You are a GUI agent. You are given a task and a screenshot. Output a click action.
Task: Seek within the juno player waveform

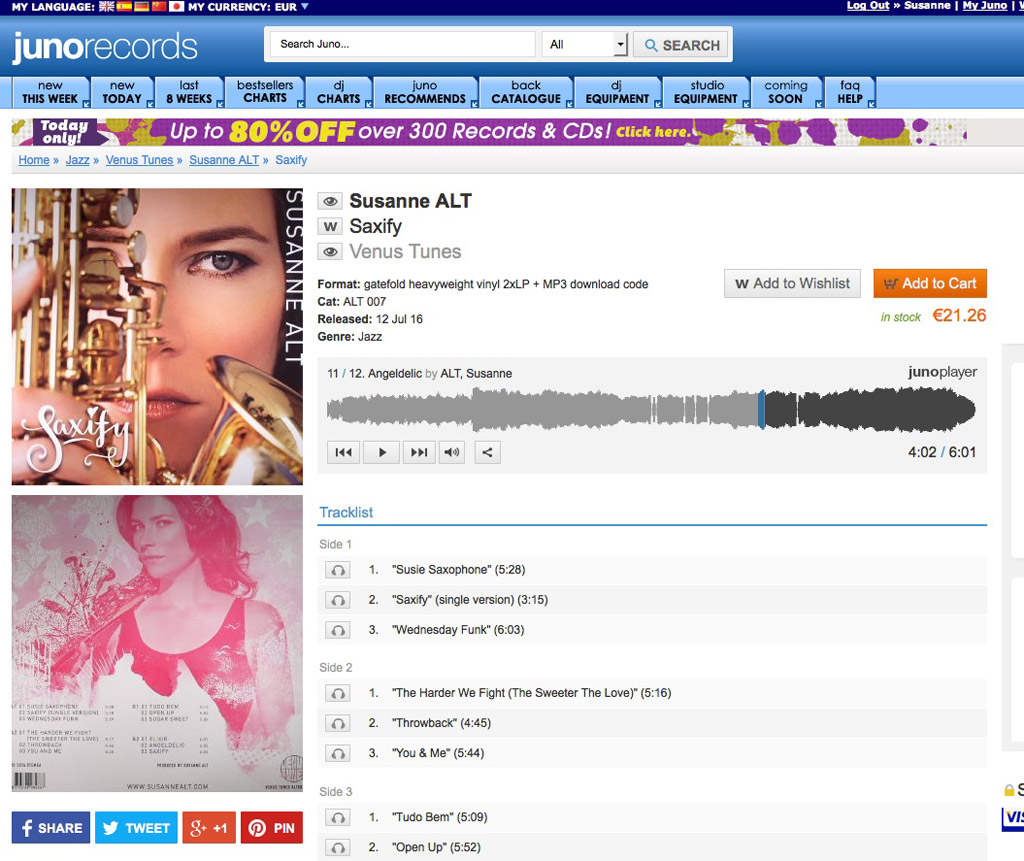click(651, 410)
